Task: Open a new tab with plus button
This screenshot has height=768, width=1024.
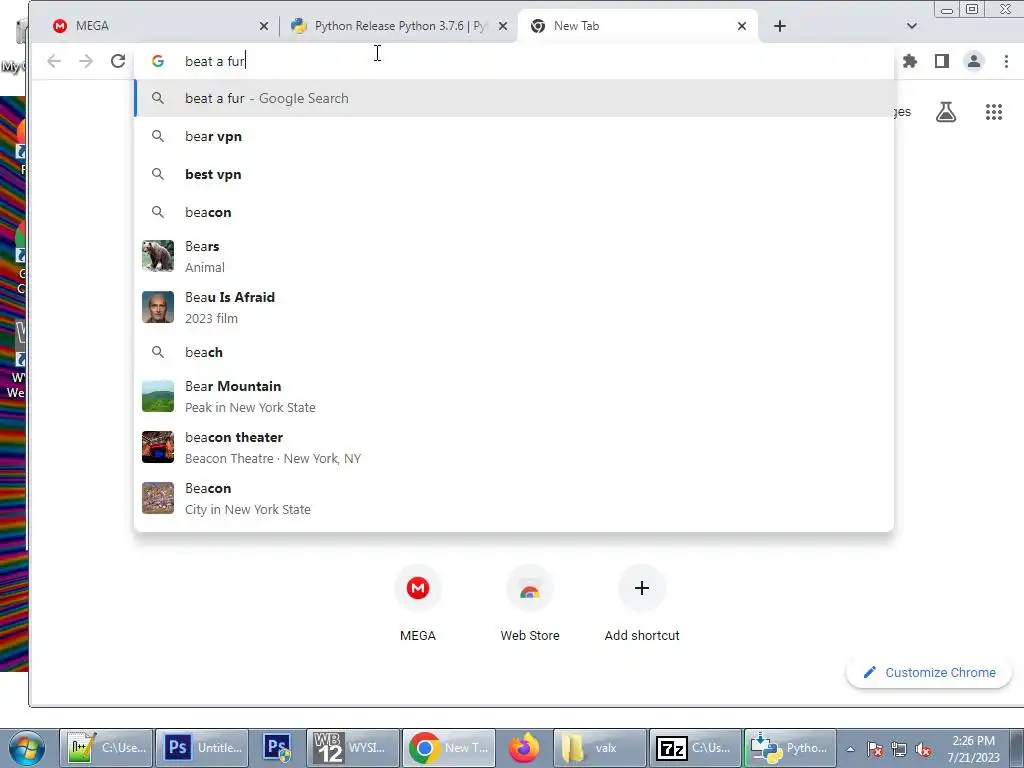Action: click(780, 26)
